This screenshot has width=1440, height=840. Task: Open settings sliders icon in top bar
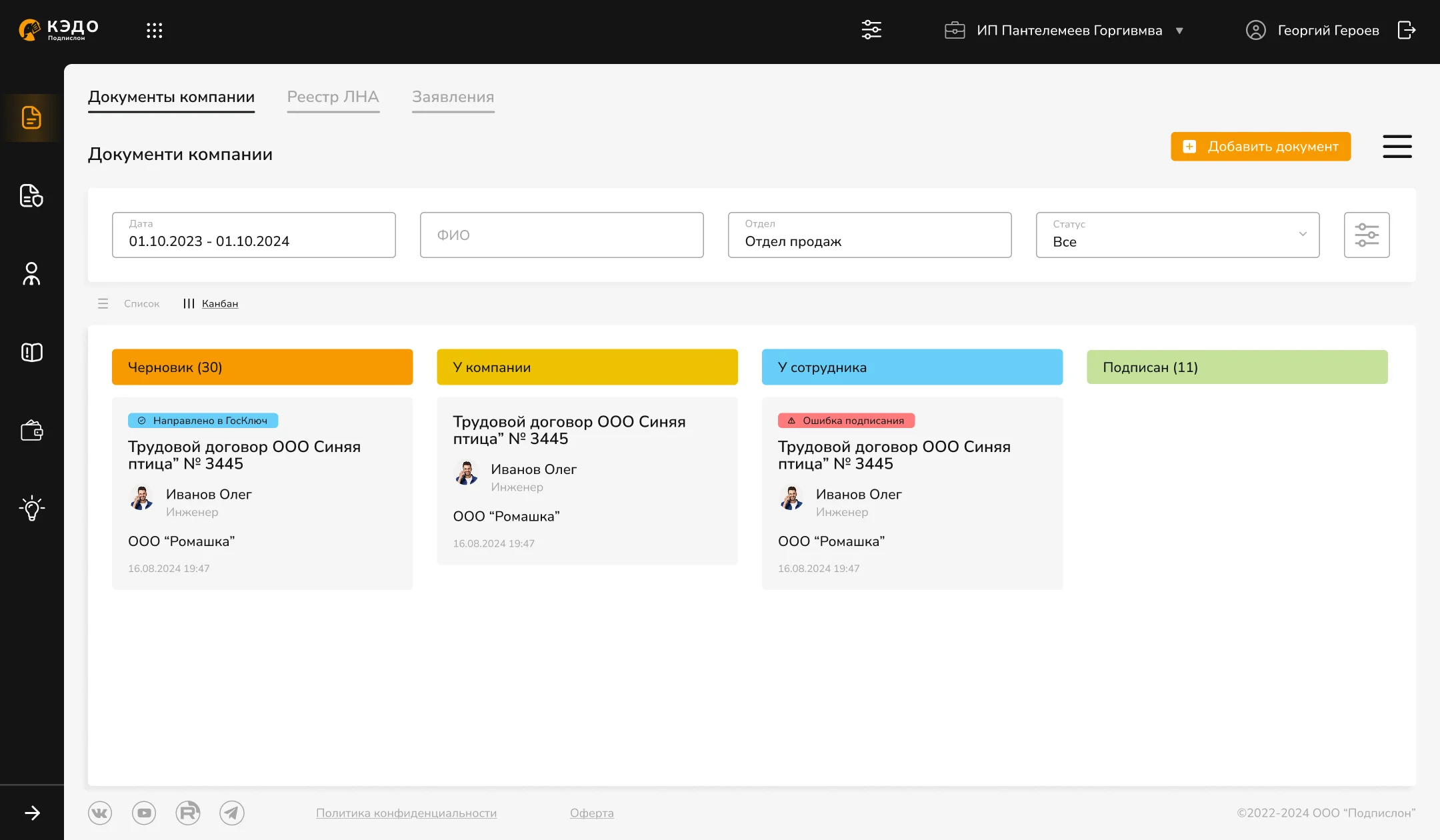point(871,30)
